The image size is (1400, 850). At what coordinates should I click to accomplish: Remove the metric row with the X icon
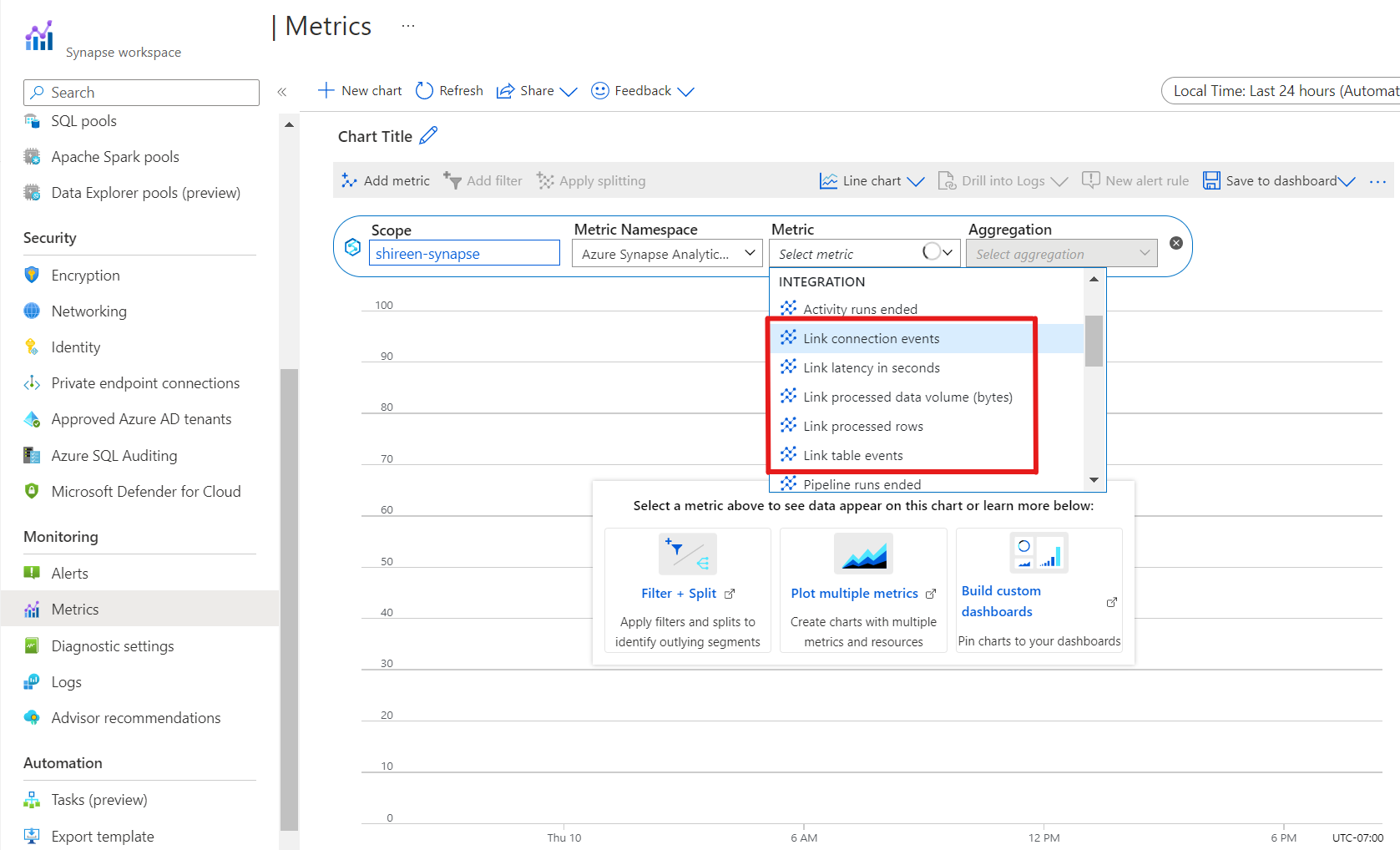pos(1176,243)
